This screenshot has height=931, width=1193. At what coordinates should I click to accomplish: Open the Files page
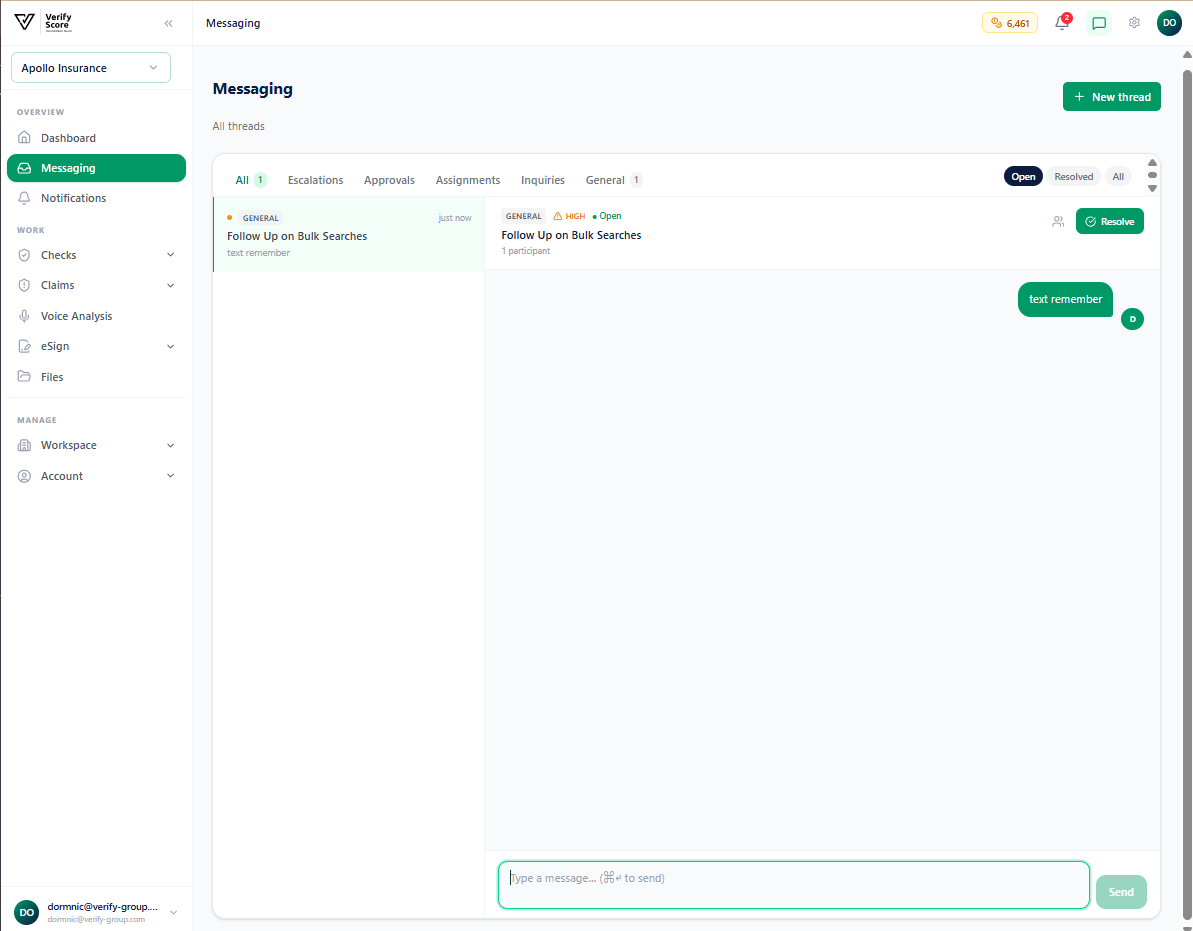coord(96,377)
